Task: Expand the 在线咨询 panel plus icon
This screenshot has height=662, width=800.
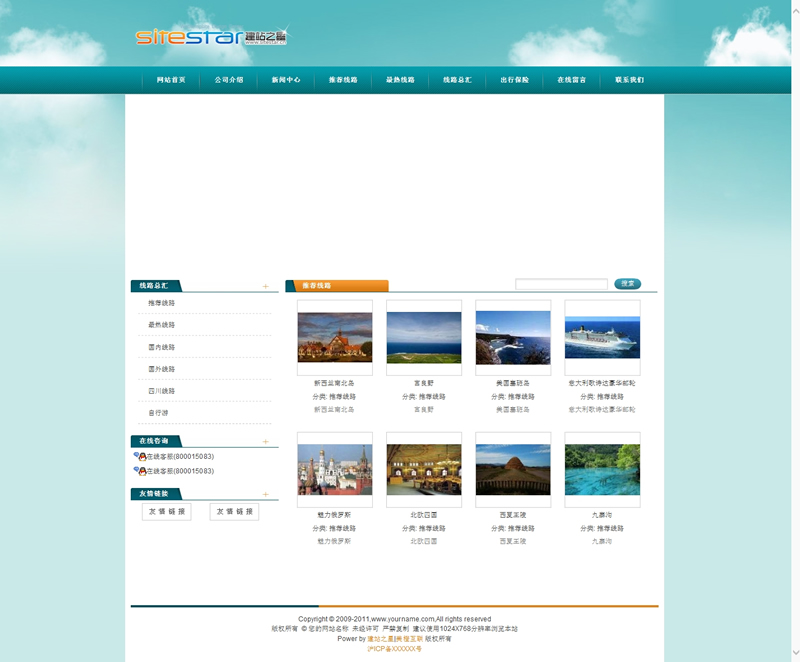Action: [265, 441]
